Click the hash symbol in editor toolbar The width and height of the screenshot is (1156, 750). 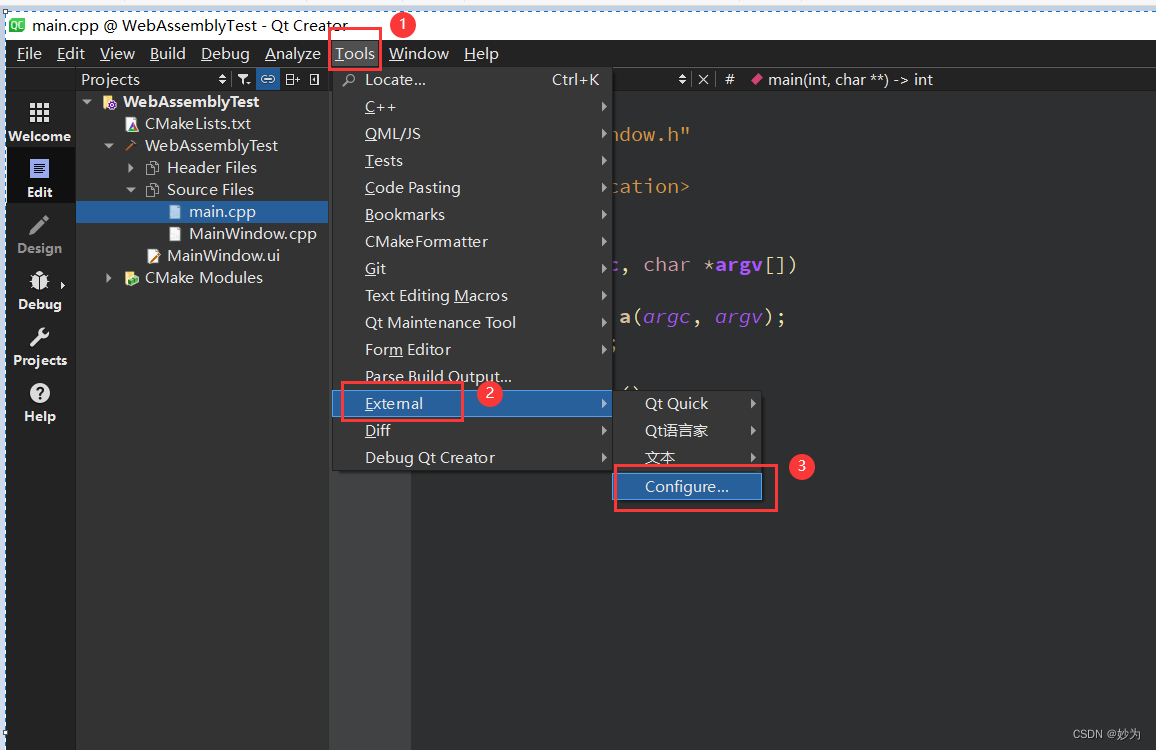coord(729,79)
